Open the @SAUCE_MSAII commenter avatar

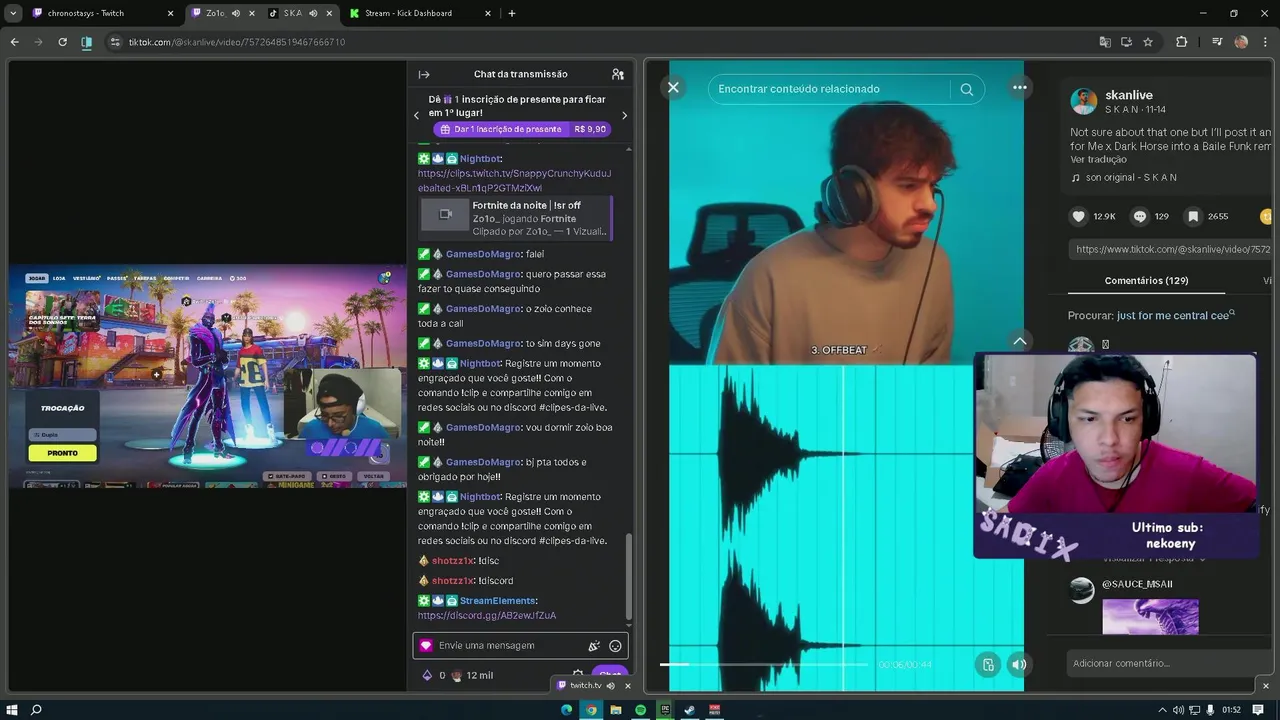click(1082, 590)
